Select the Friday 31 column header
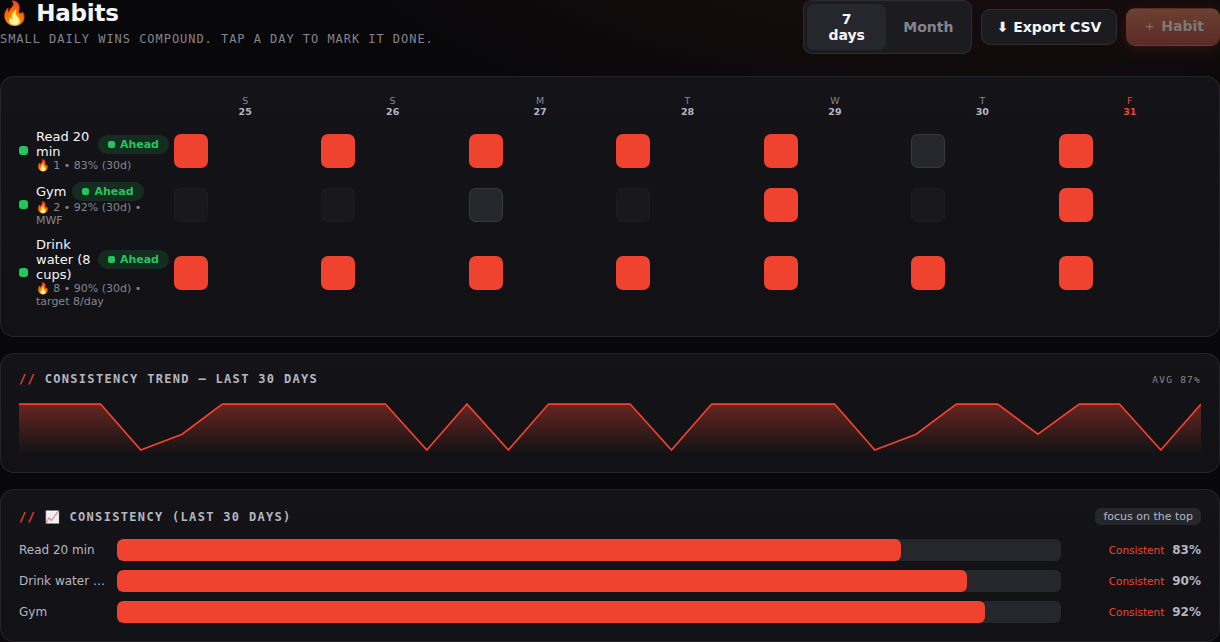 (x=1130, y=106)
